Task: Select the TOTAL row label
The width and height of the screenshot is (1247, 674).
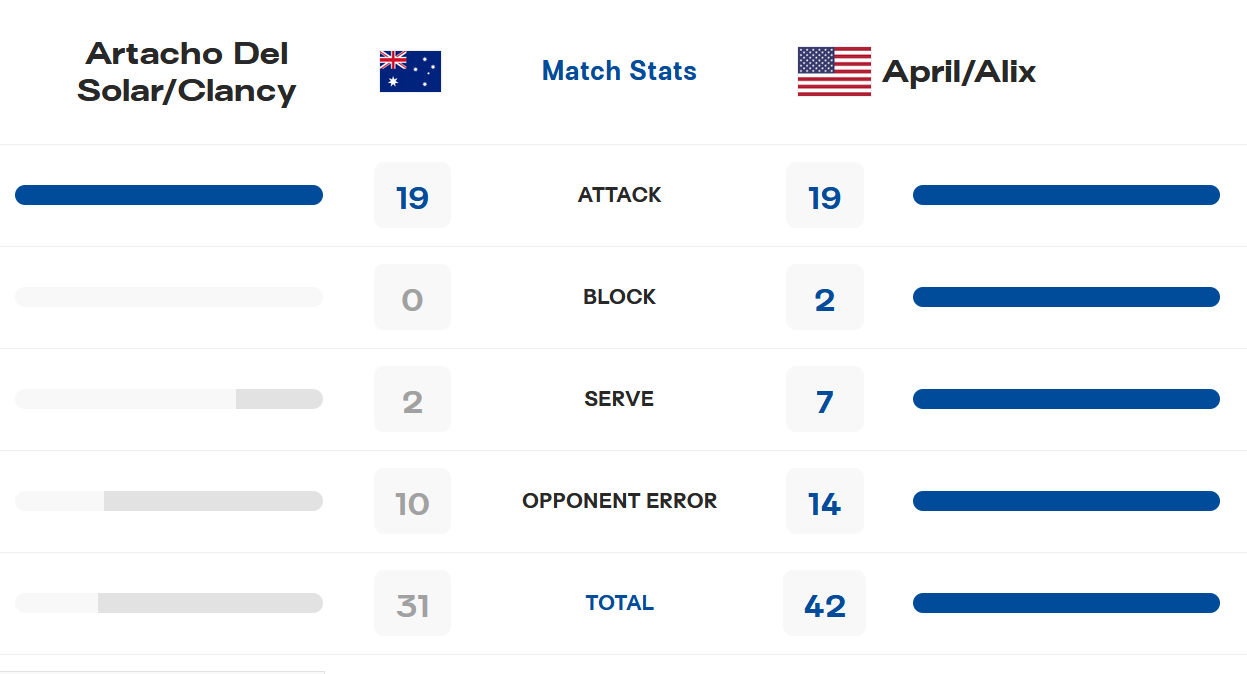Action: (619, 603)
